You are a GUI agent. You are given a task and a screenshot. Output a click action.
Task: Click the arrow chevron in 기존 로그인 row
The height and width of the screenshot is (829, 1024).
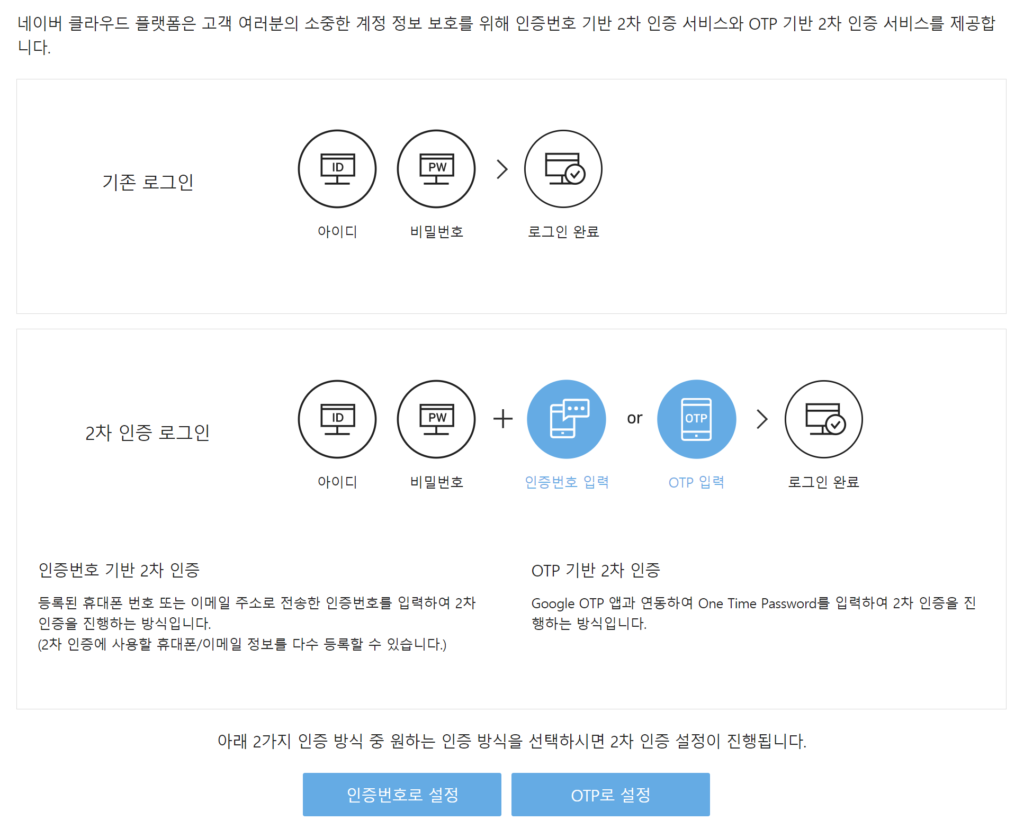pos(502,169)
